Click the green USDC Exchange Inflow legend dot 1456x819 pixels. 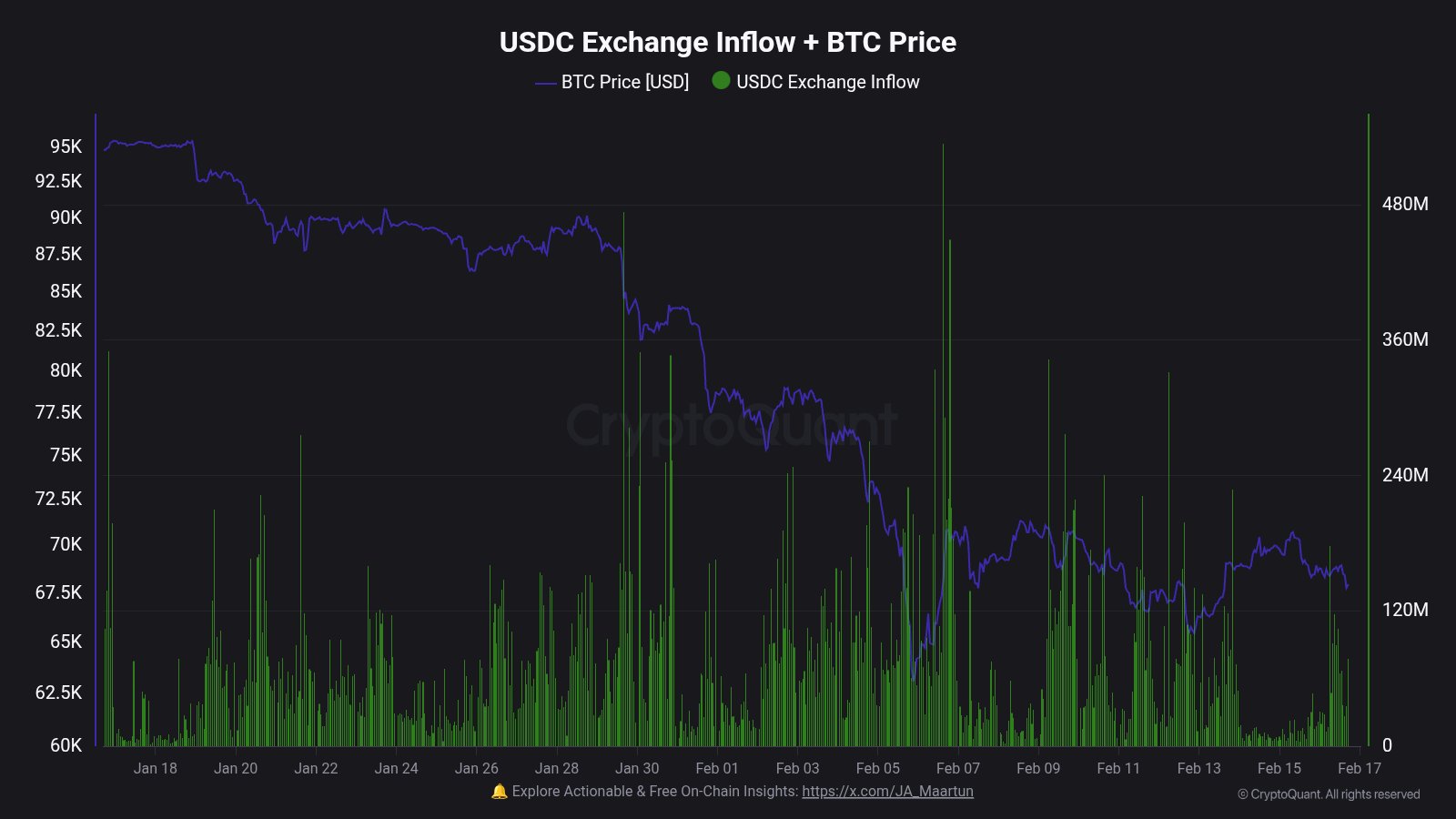click(721, 81)
